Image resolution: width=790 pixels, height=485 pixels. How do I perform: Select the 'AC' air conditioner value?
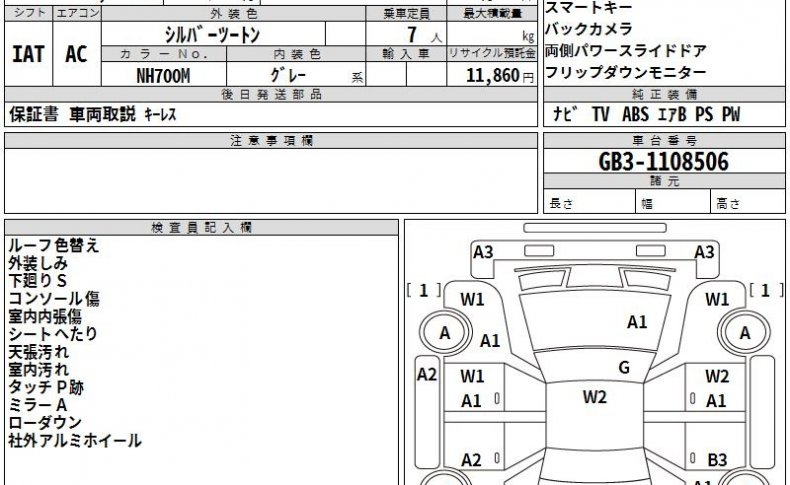pyautogui.click(x=76, y=54)
